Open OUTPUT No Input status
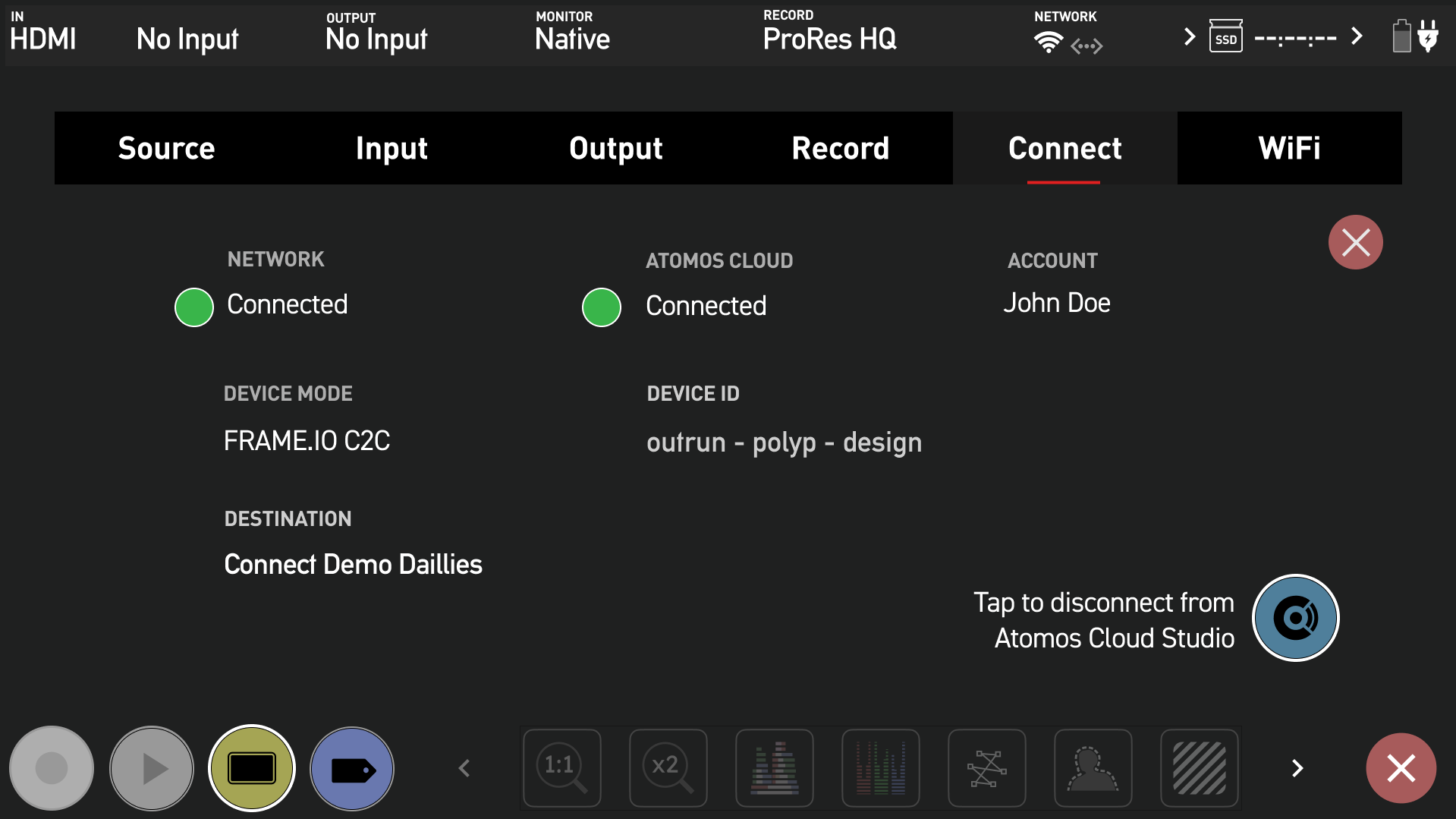This screenshot has height=819, width=1456. (376, 32)
